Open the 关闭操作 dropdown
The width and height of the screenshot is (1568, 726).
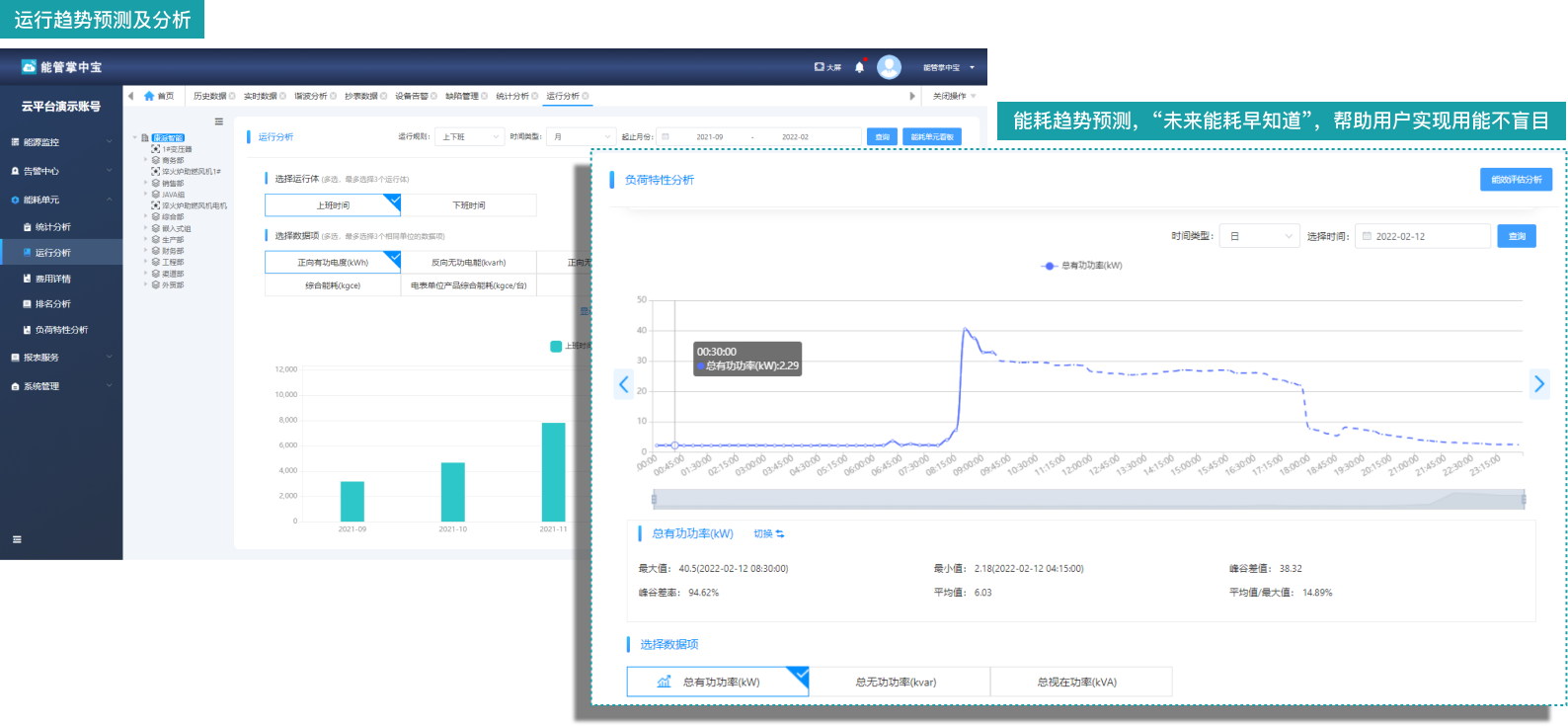pos(954,96)
